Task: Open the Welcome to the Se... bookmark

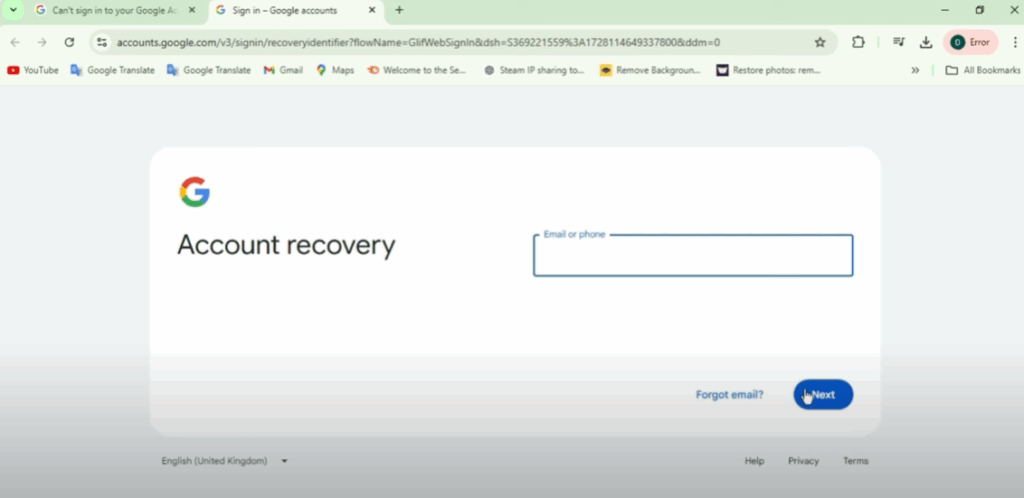Action: [417, 70]
